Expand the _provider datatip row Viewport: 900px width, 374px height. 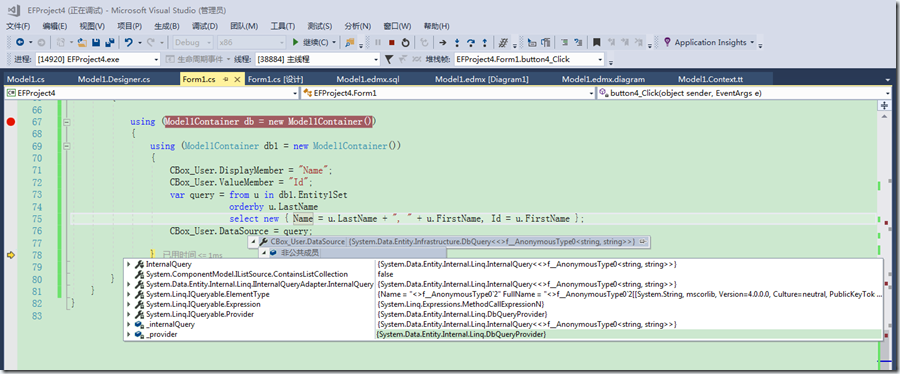tap(129, 334)
